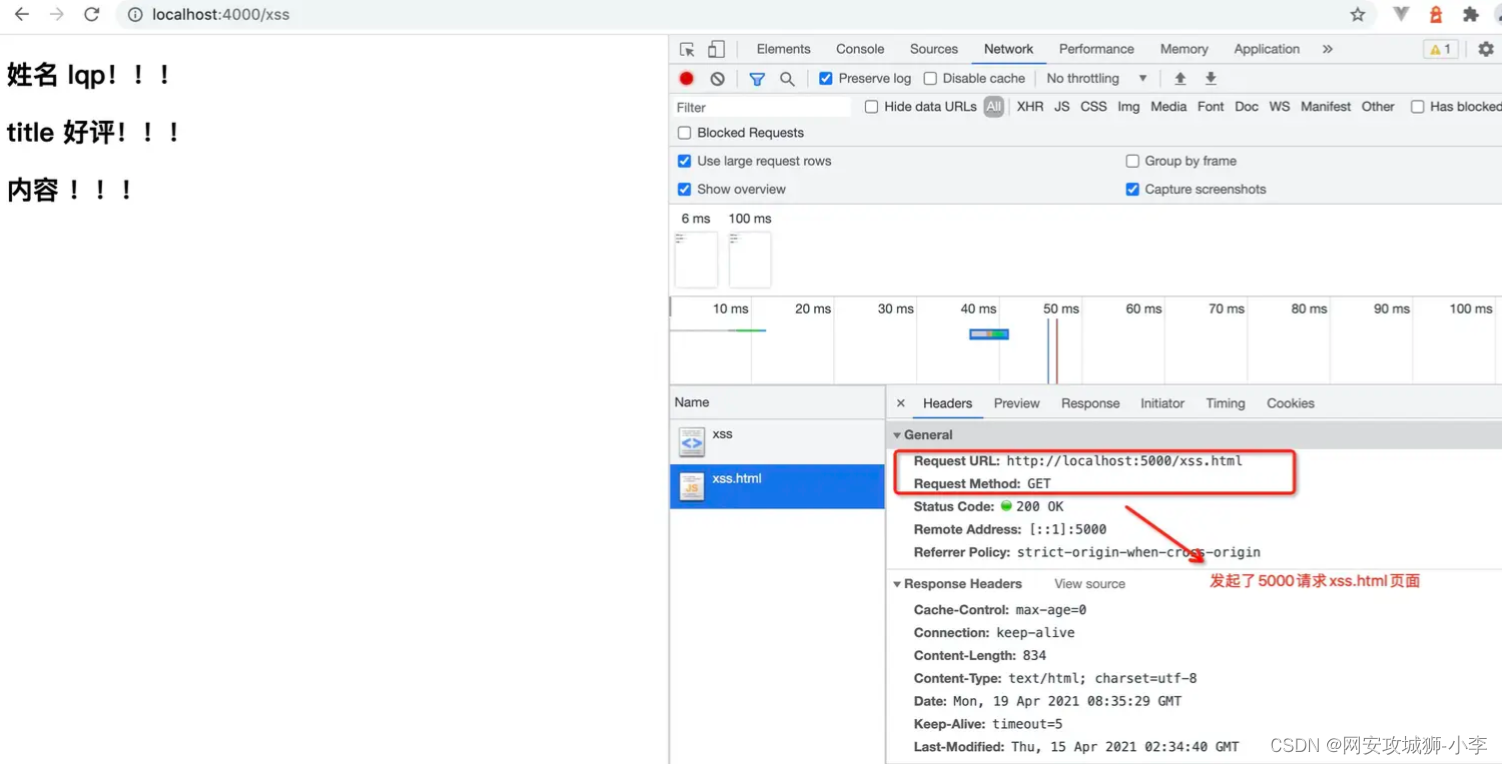
Task: Open the Sources tab
Action: pos(934,49)
